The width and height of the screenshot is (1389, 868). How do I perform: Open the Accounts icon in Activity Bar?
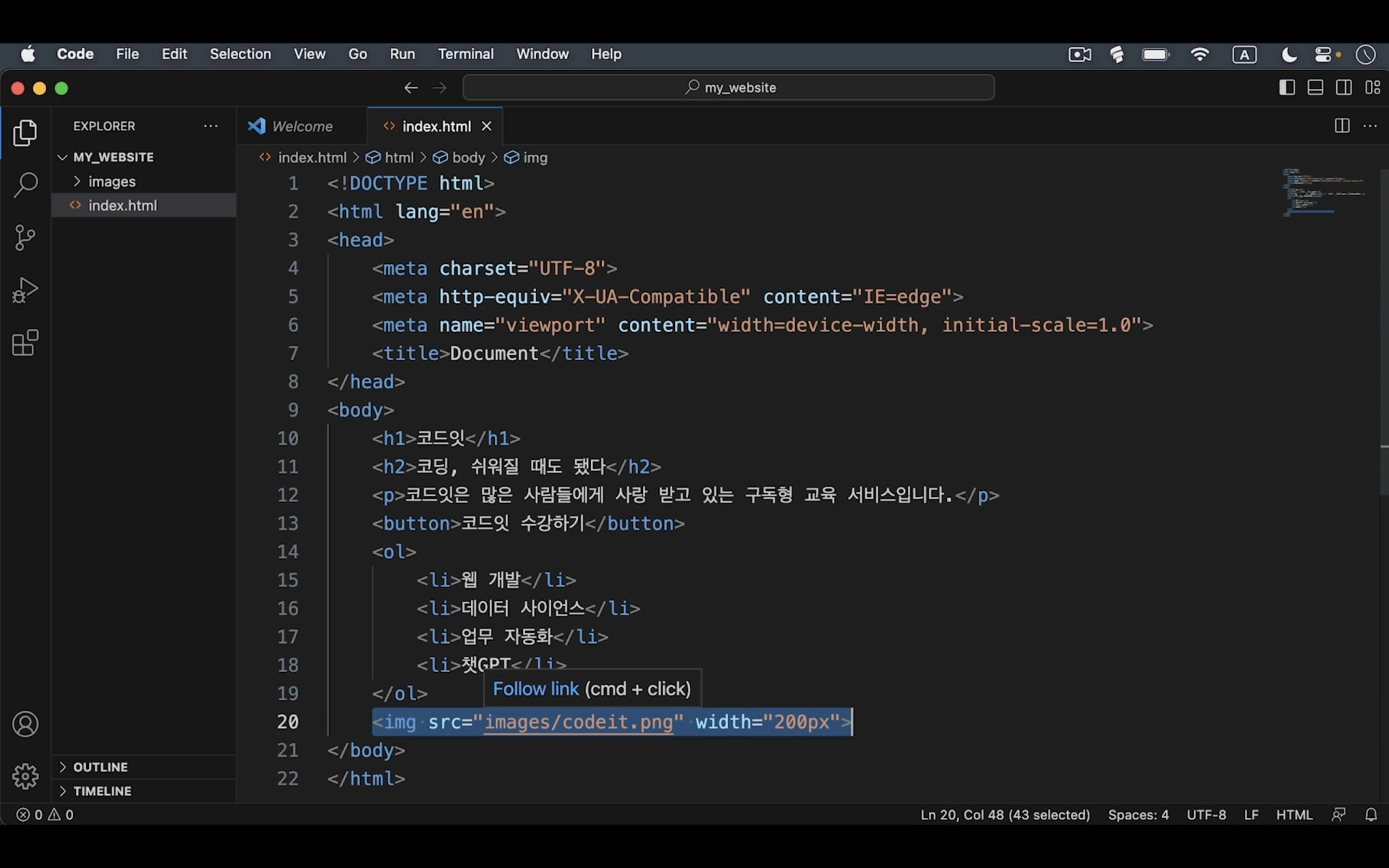[25, 724]
